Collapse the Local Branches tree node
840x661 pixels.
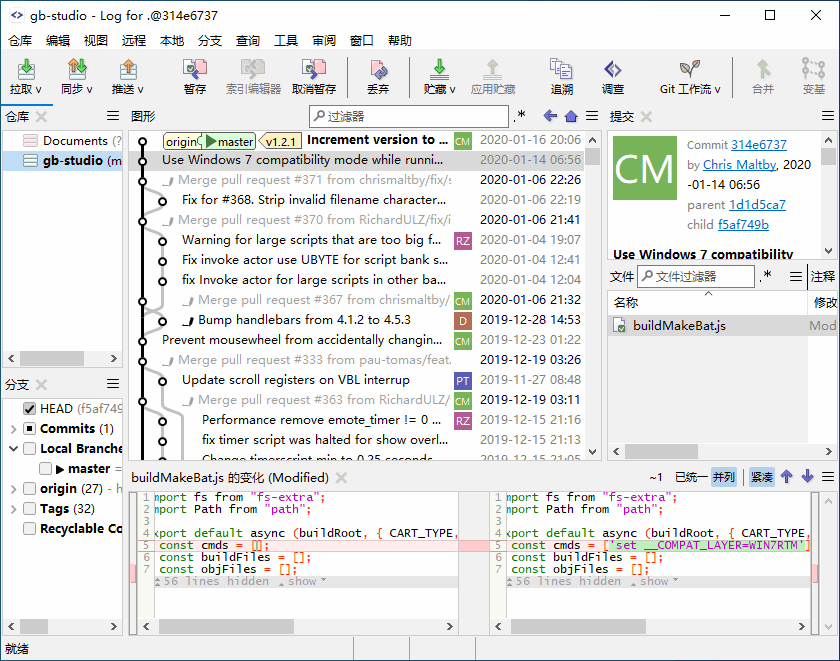(13, 449)
